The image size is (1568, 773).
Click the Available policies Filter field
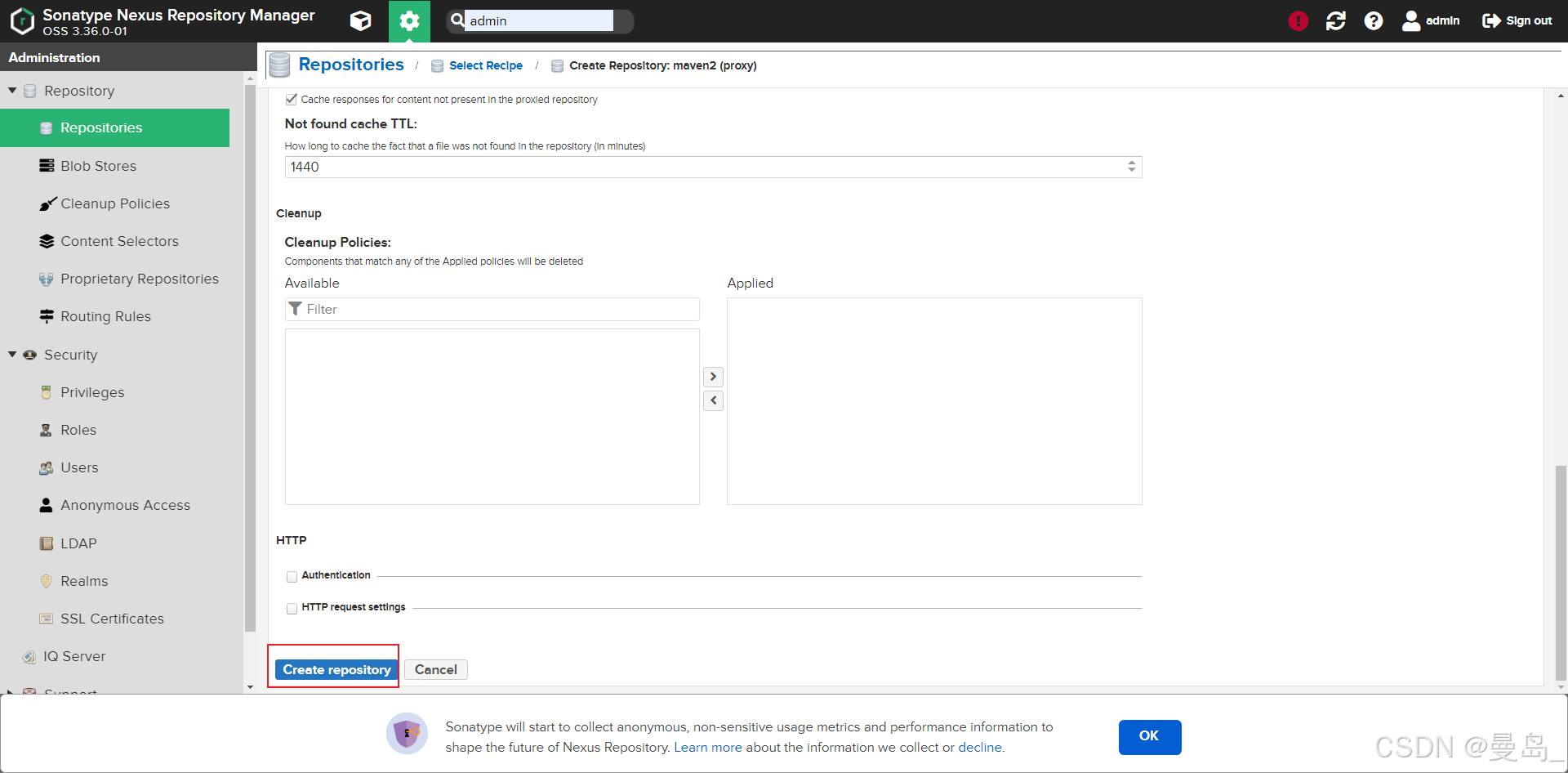point(492,309)
